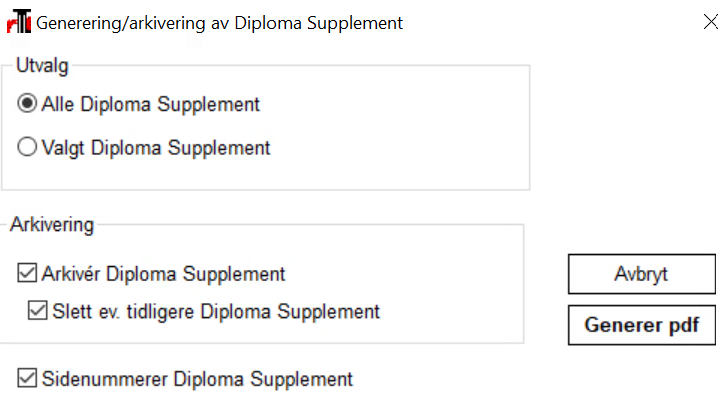Uncheck the Arkivér Diploma Supplement checkbox
The height and width of the screenshot is (412, 718).
27,273
